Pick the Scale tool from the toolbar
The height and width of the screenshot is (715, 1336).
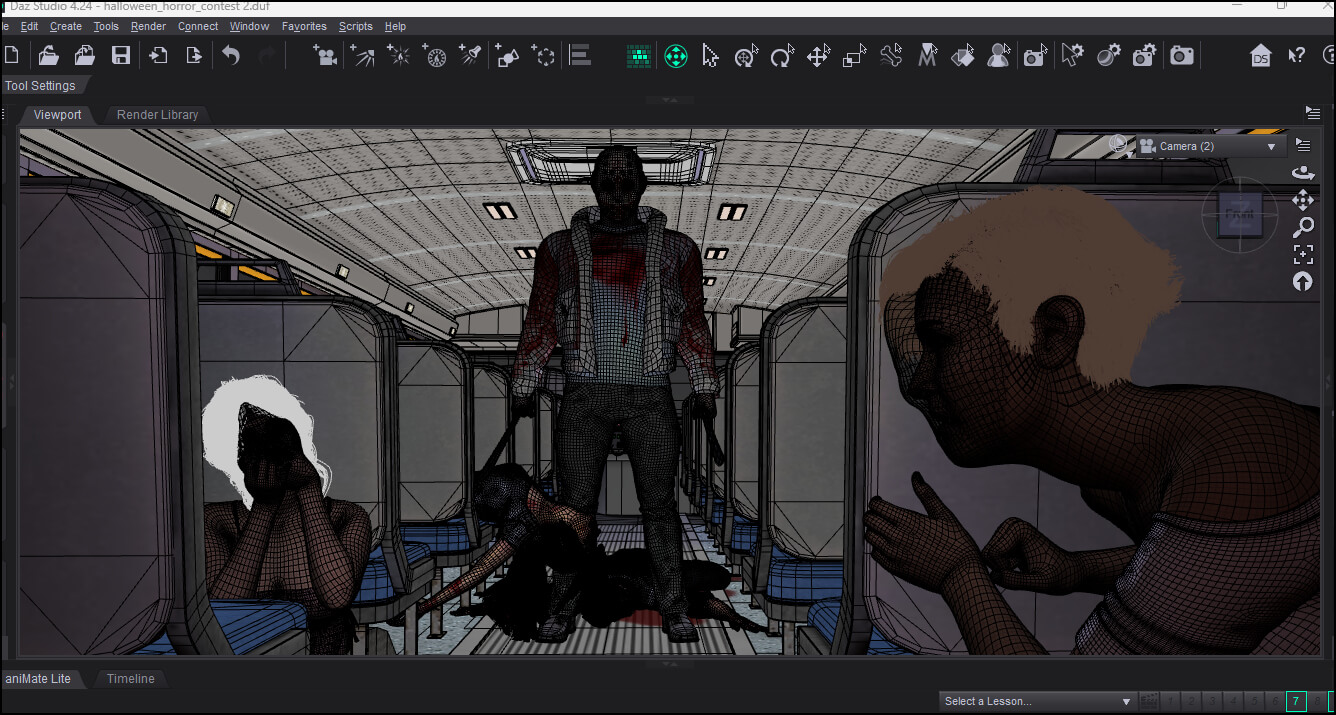[854, 56]
